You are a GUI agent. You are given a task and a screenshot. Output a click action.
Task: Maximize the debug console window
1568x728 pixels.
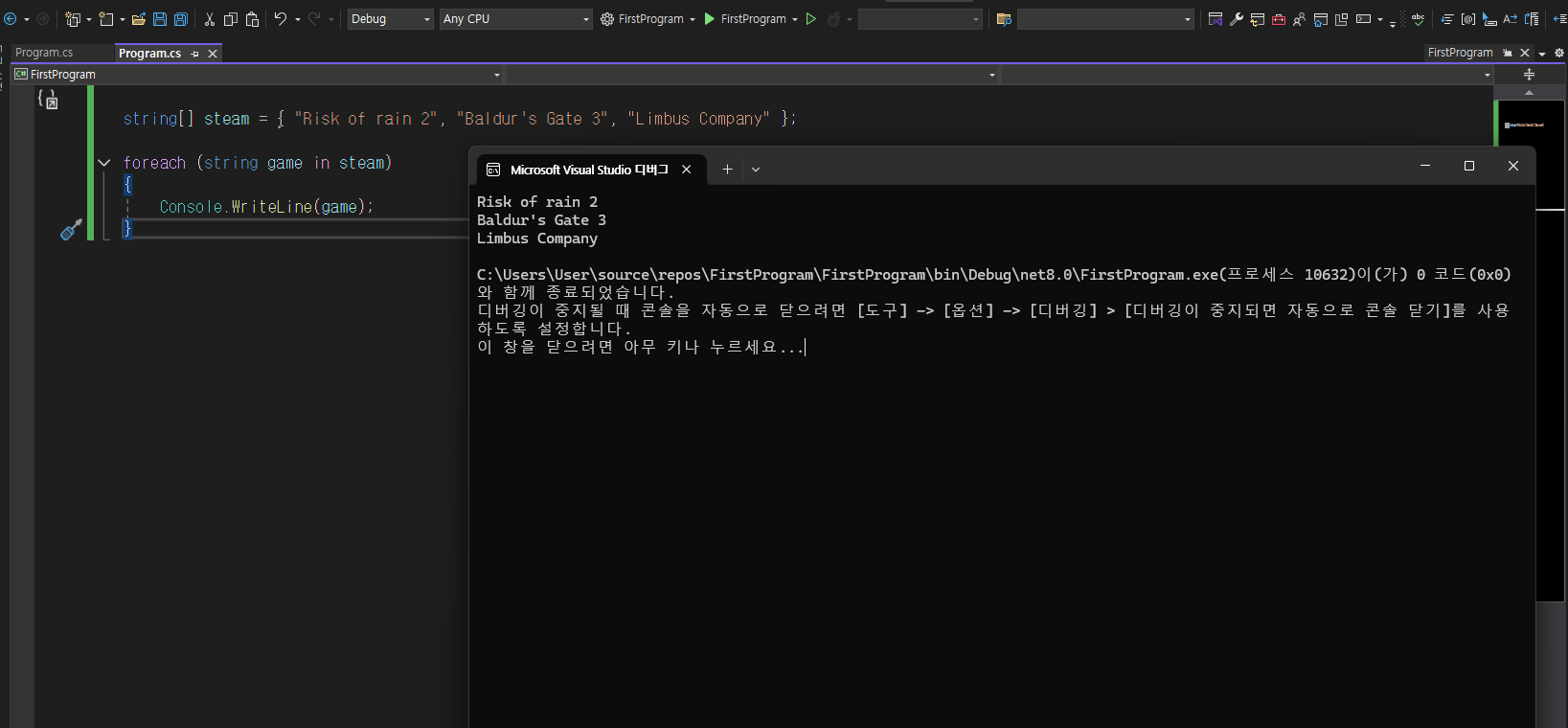click(x=1469, y=166)
